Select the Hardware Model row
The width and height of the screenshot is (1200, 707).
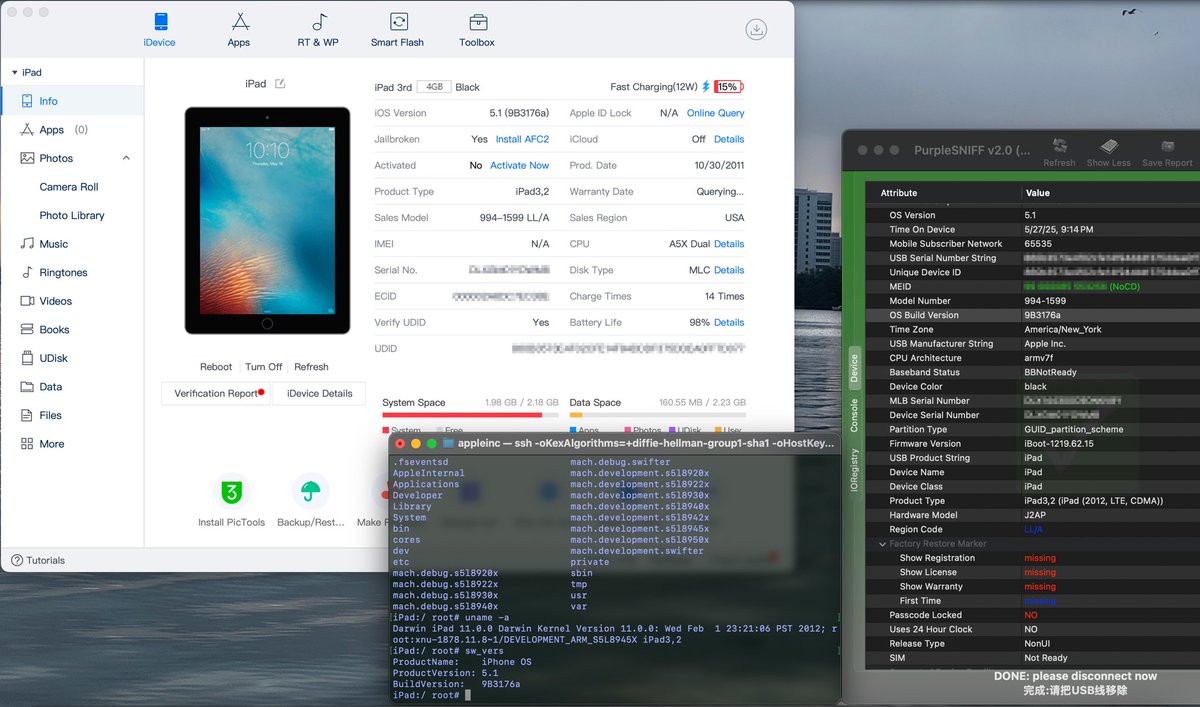[1031, 515]
